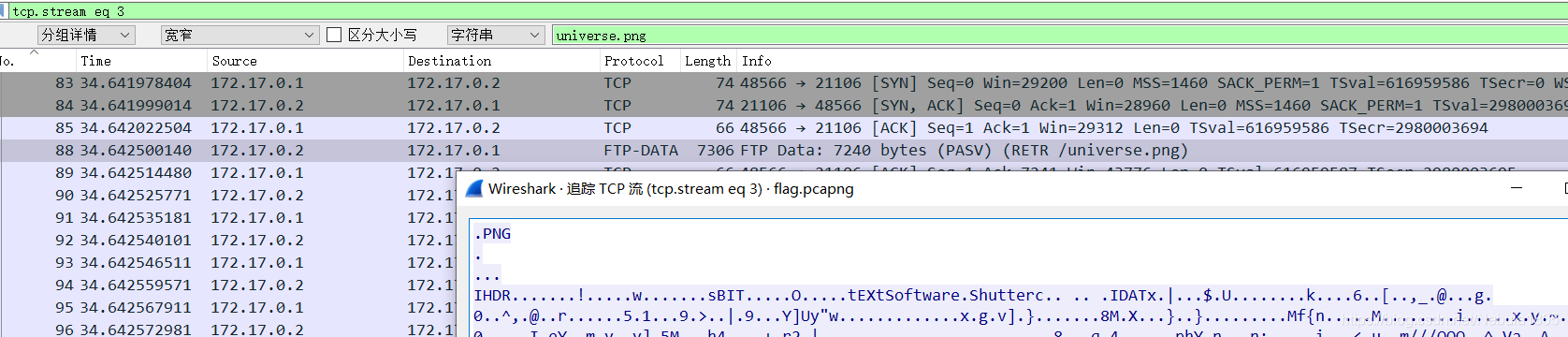The width and height of the screenshot is (1568, 337).
Task: Select packet 84 SYN, ACK row
Action: [784, 106]
